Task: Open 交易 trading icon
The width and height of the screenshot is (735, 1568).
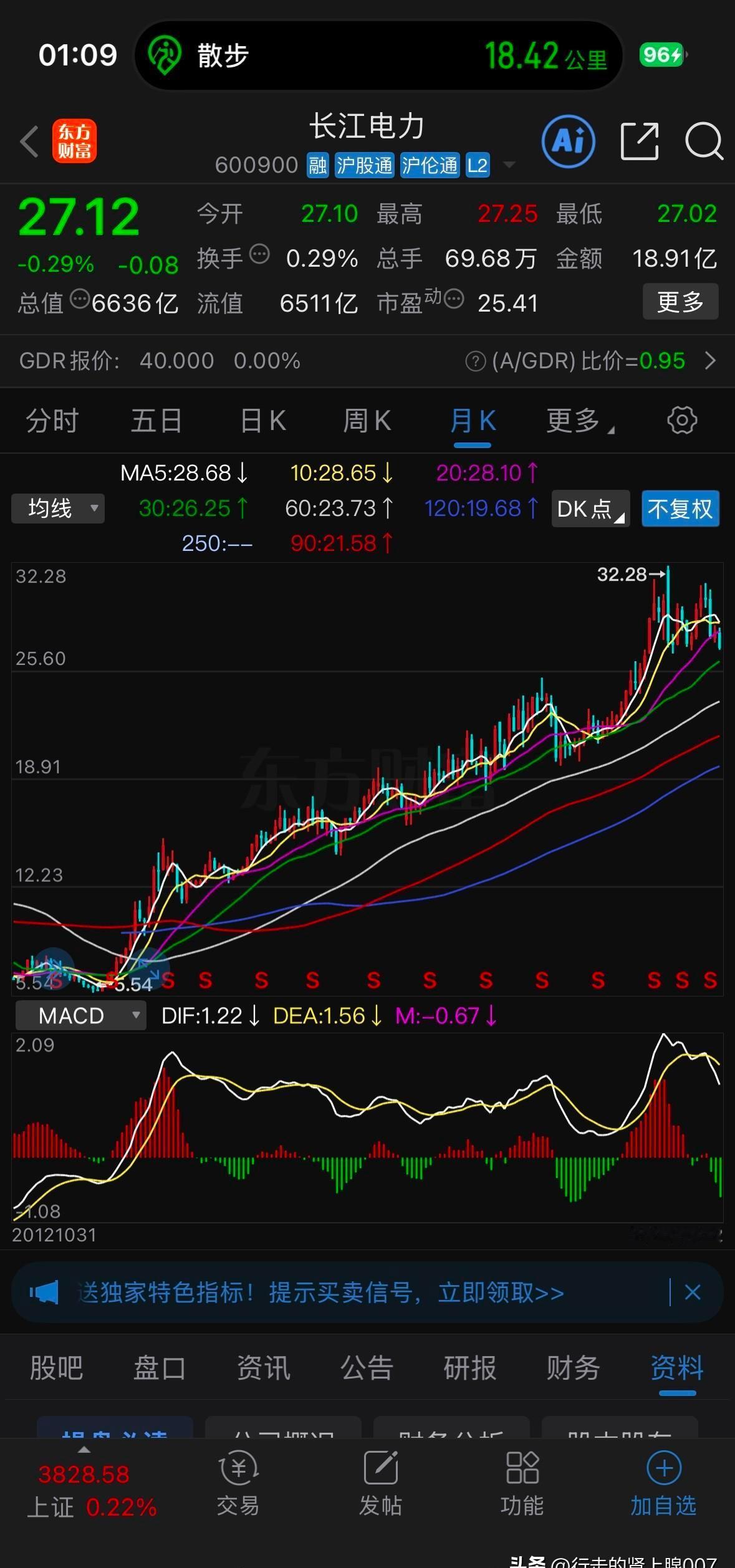Action: click(238, 1484)
